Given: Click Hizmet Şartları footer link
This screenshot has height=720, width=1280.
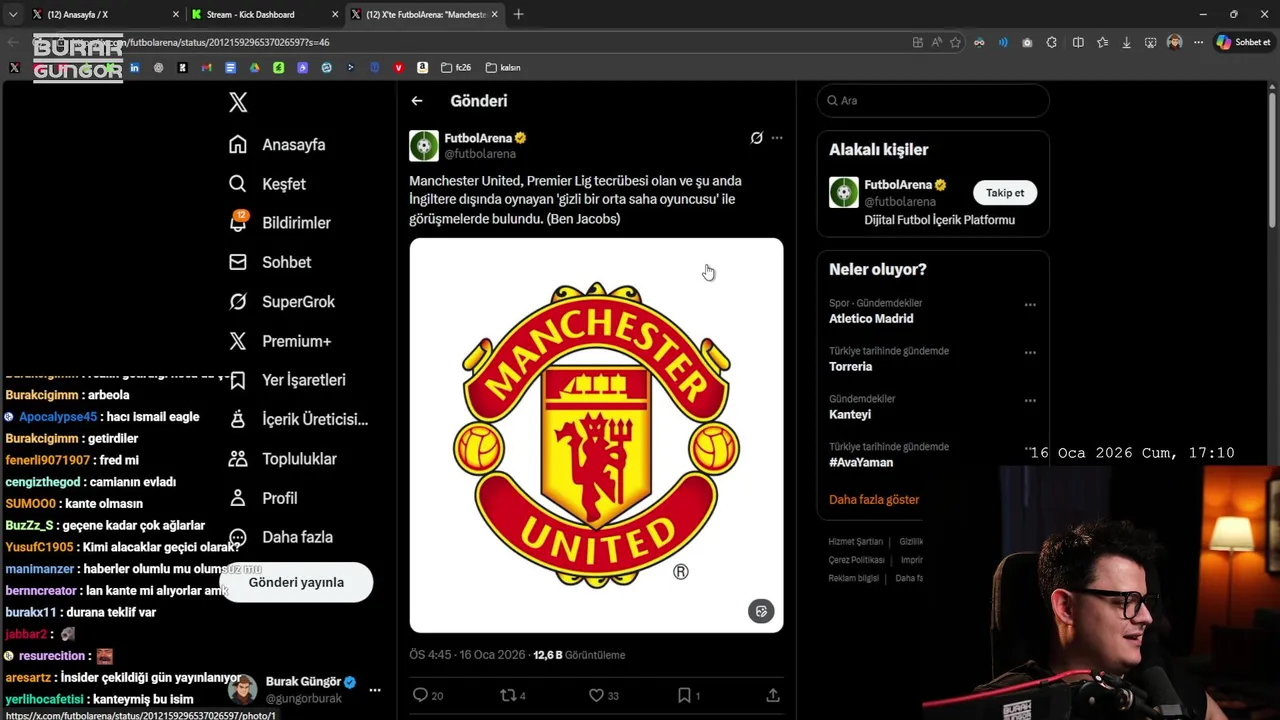Looking at the screenshot, I should coord(856,542).
